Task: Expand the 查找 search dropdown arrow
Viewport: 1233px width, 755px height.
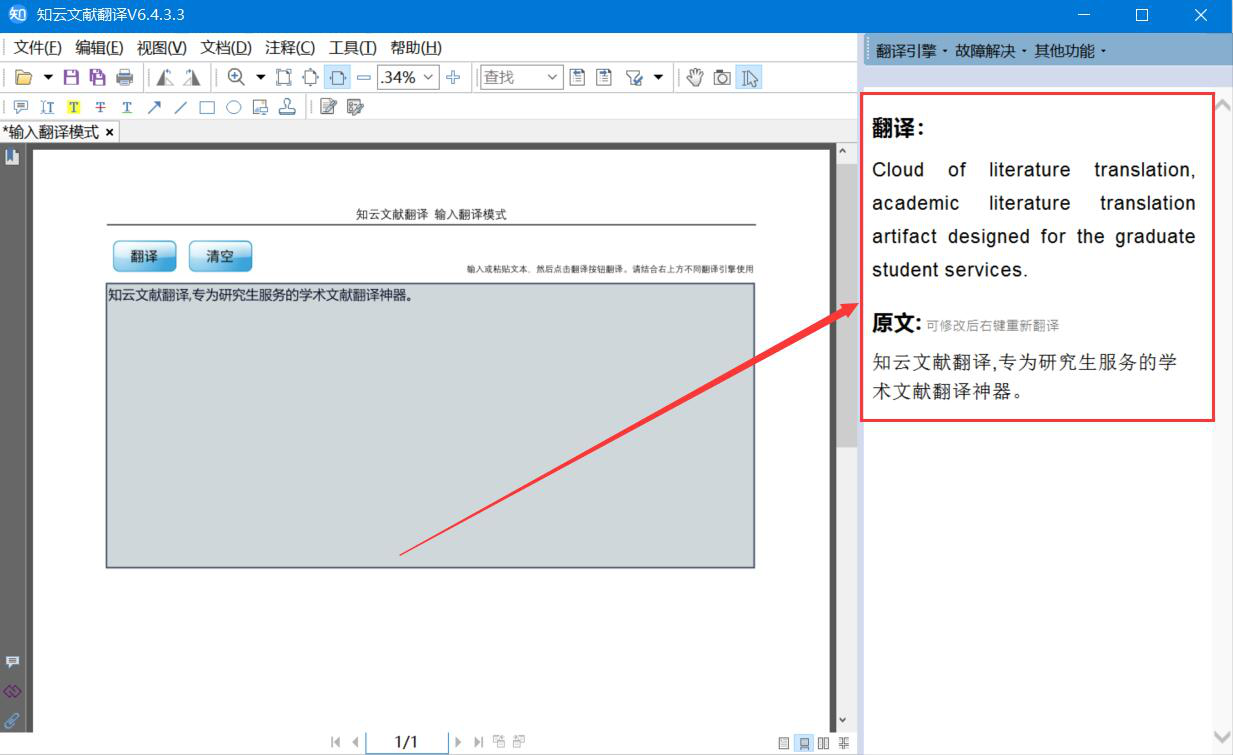Action: click(x=553, y=78)
